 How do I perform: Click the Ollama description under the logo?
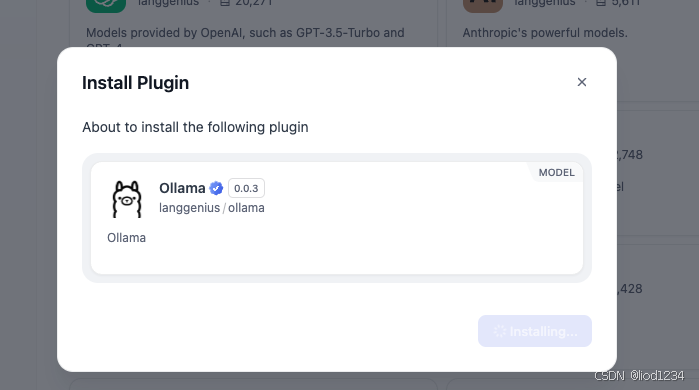126,238
